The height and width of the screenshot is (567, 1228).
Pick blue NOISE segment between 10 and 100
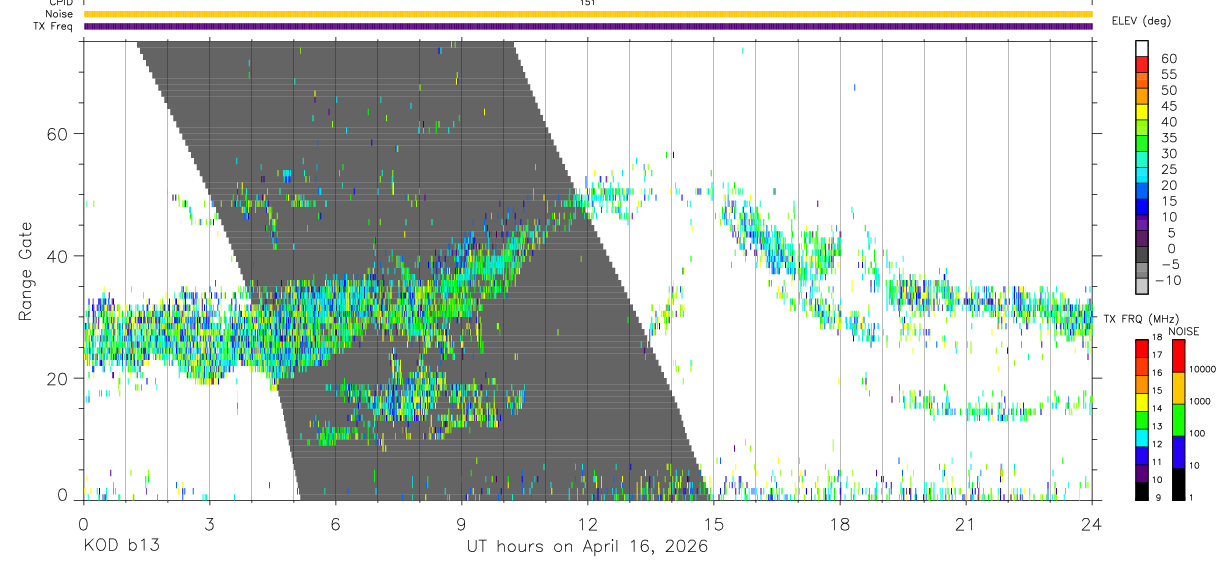pyautogui.click(x=1180, y=451)
